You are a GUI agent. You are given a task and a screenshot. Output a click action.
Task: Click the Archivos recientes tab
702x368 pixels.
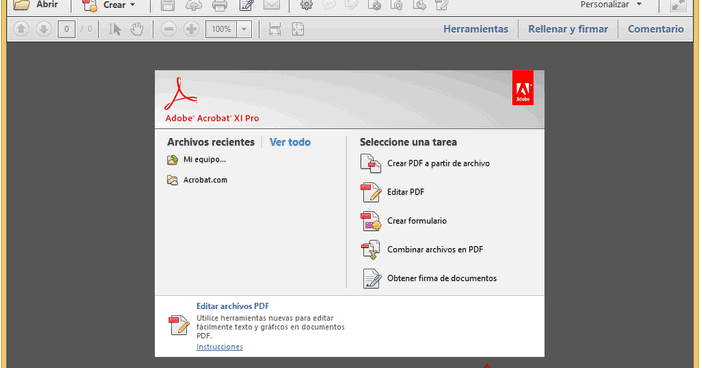210,142
